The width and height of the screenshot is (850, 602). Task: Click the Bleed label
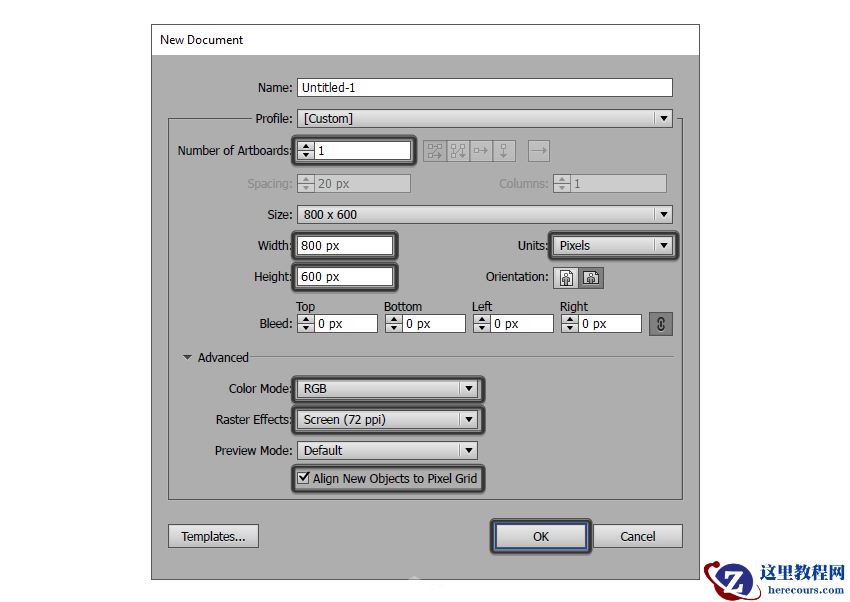(x=276, y=324)
